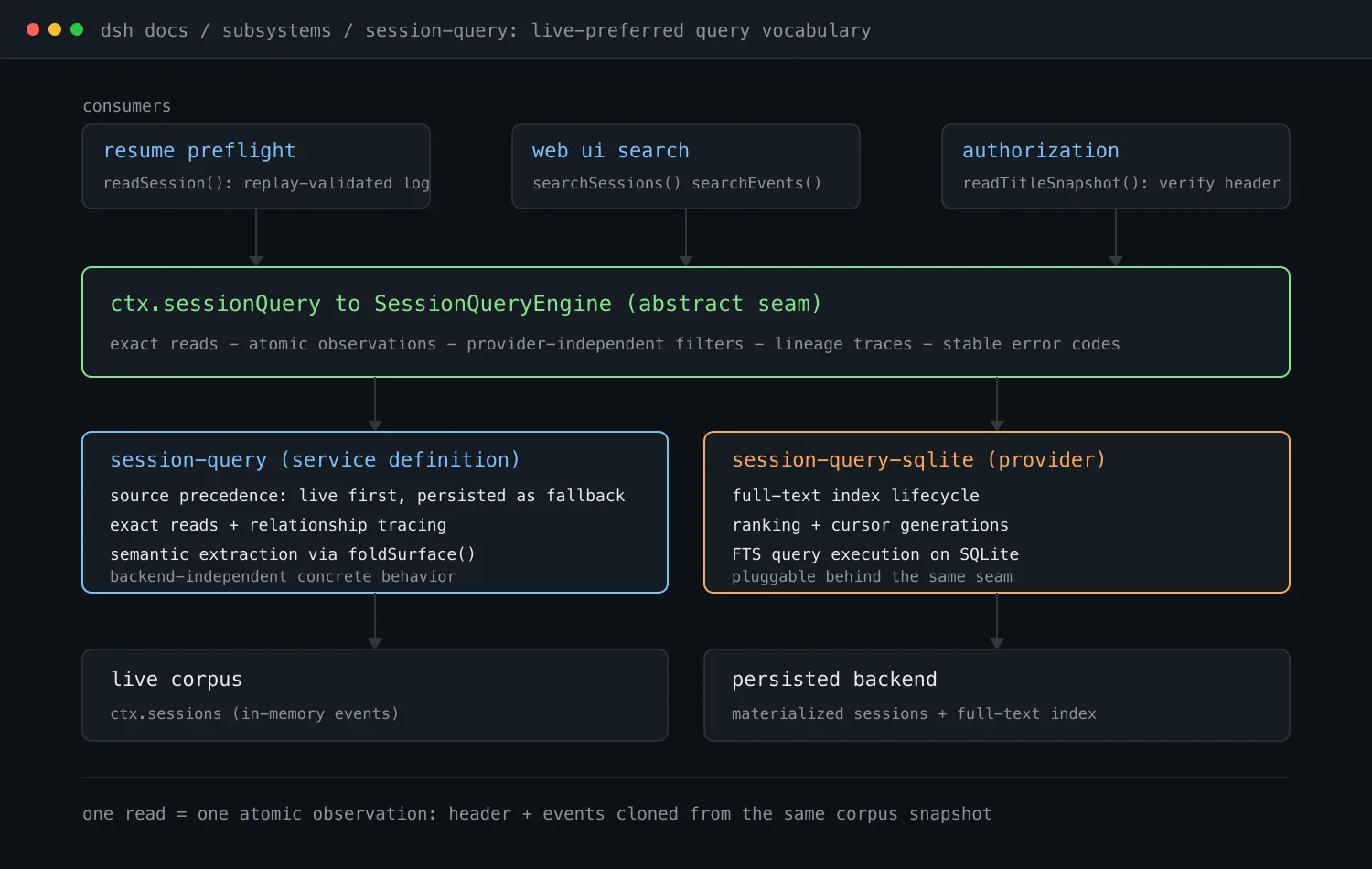Click the docs breadcrumb title text

[x=486, y=30]
